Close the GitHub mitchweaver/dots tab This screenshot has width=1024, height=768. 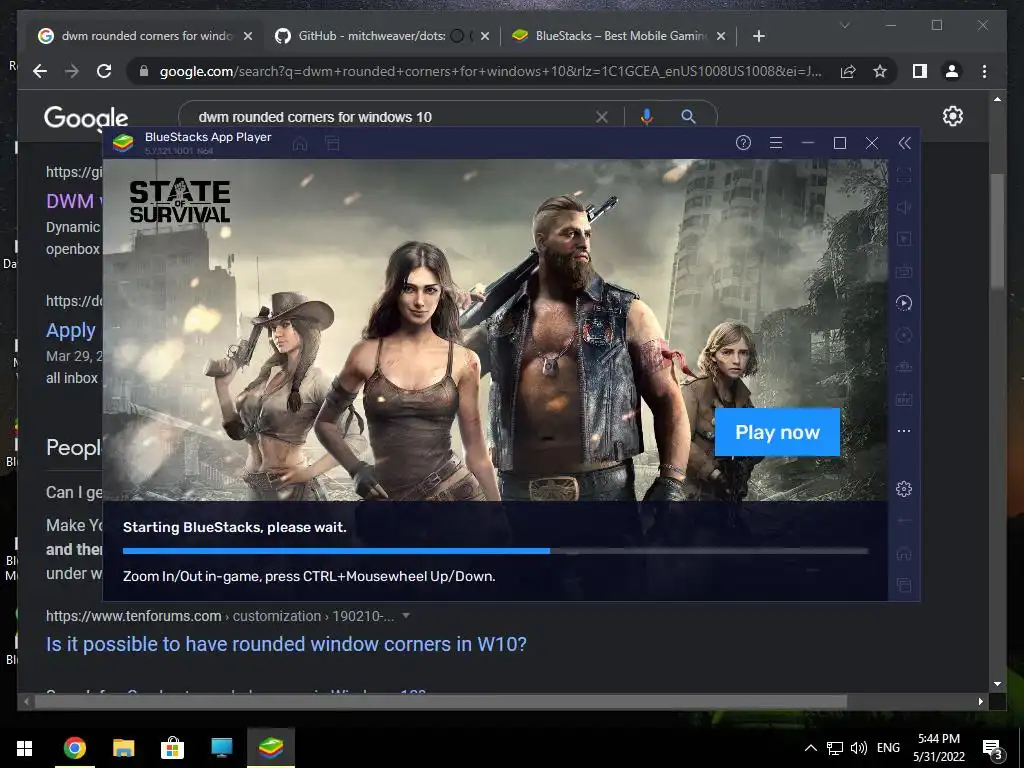coord(485,37)
